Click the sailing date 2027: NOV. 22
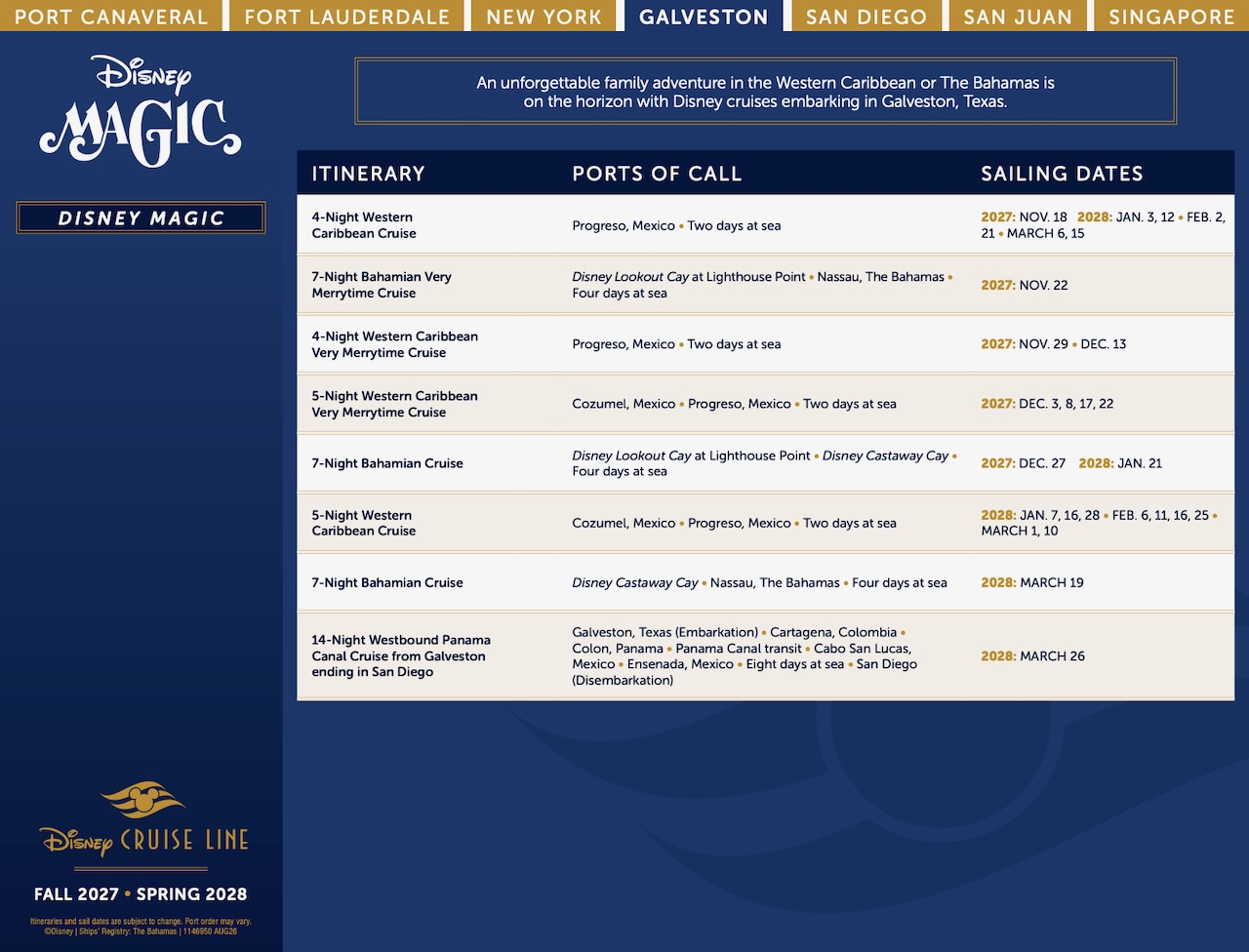 pyautogui.click(x=1025, y=285)
